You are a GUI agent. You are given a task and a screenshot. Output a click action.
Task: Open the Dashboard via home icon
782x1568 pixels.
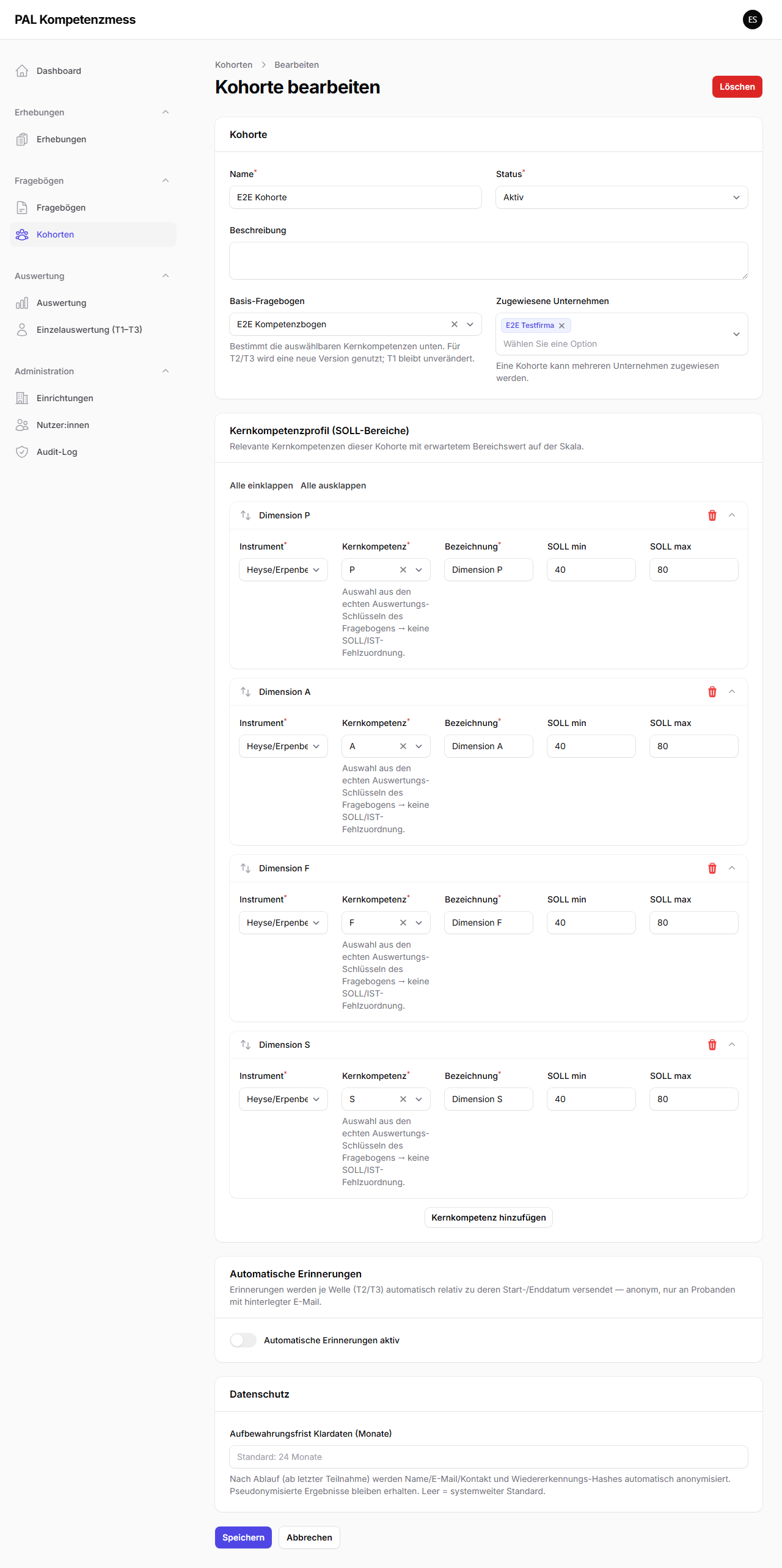[x=22, y=71]
